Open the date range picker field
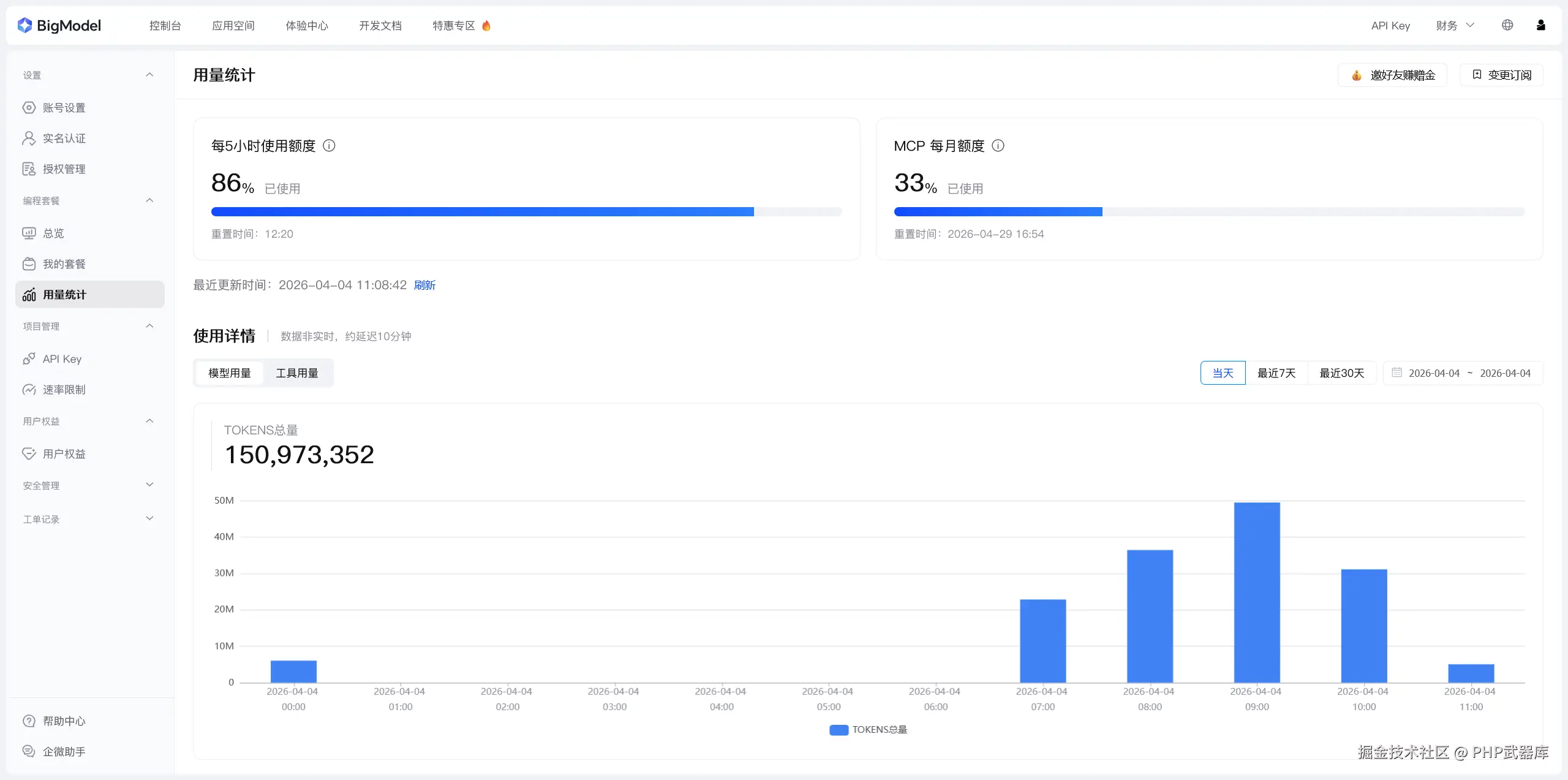 [x=1463, y=373]
